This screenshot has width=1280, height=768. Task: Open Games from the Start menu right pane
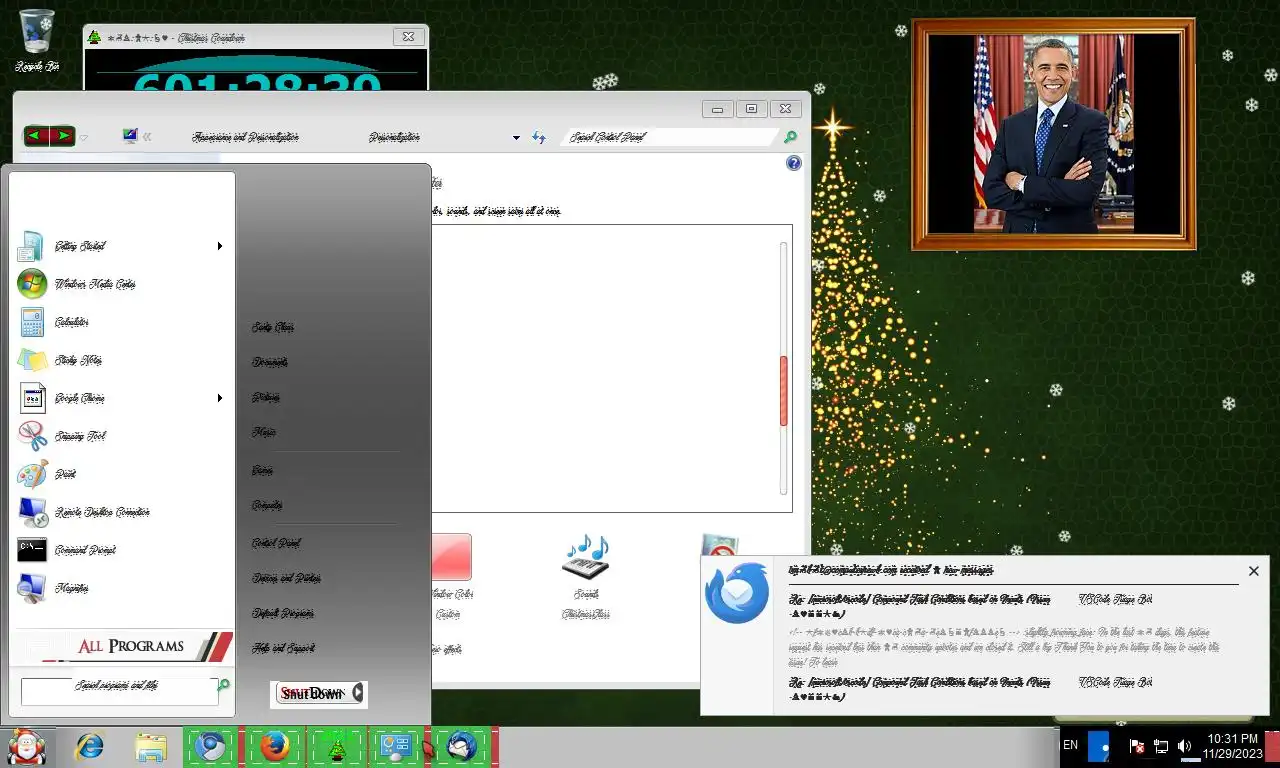262,470
